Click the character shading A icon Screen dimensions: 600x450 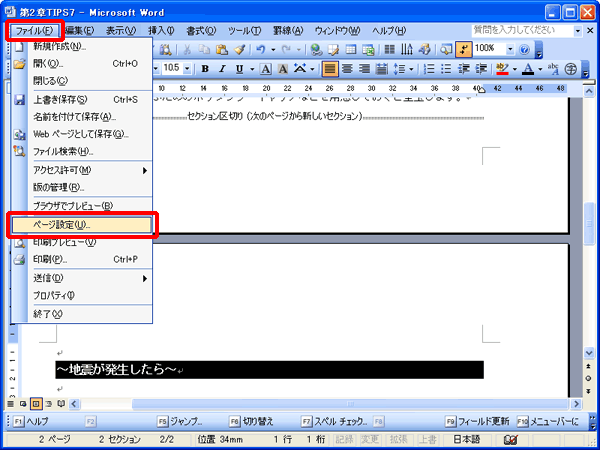coord(283,69)
